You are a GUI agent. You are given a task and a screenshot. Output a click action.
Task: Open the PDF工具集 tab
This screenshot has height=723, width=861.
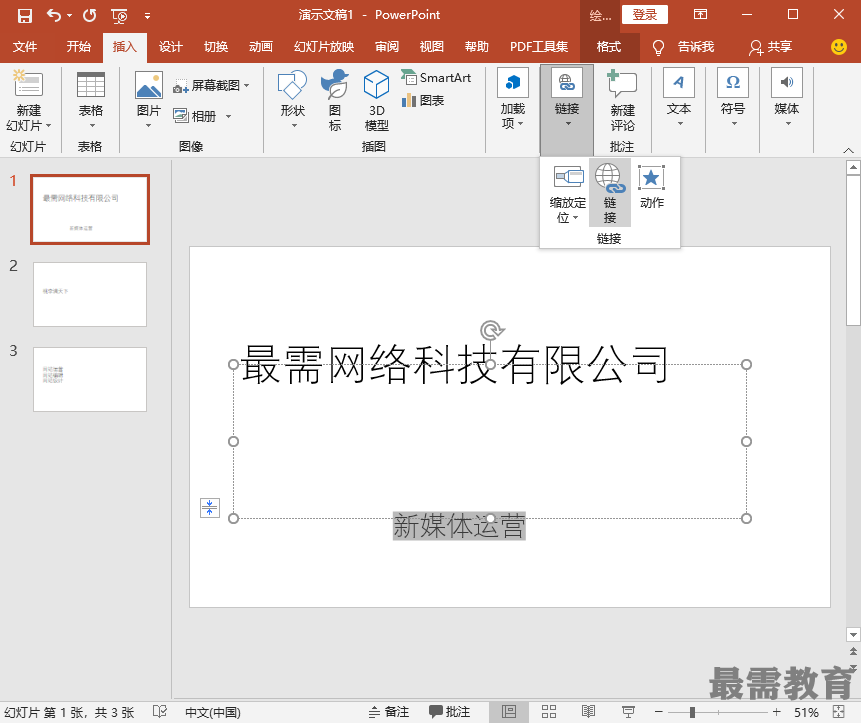[x=539, y=47]
